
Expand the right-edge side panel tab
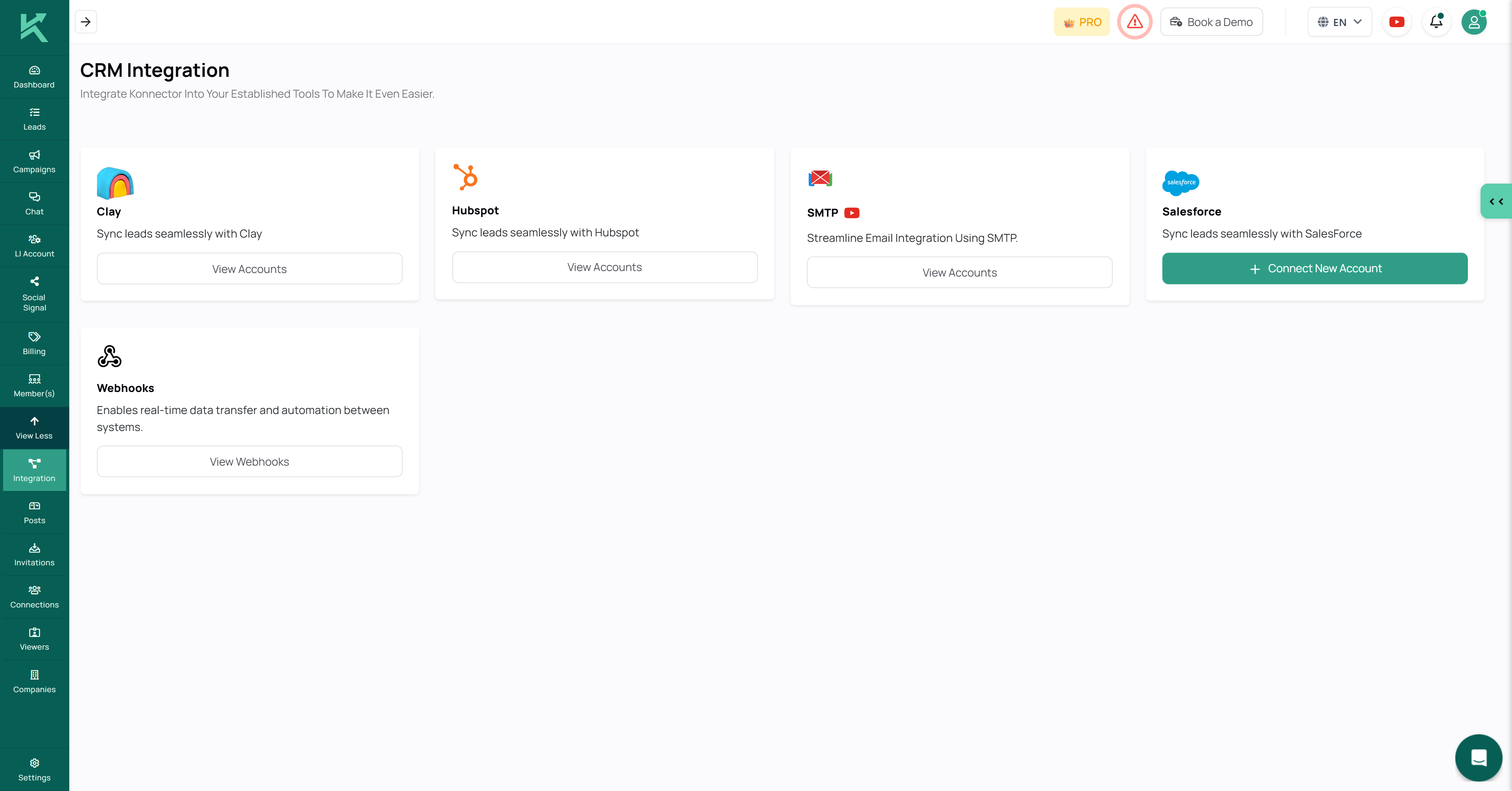pos(1495,201)
